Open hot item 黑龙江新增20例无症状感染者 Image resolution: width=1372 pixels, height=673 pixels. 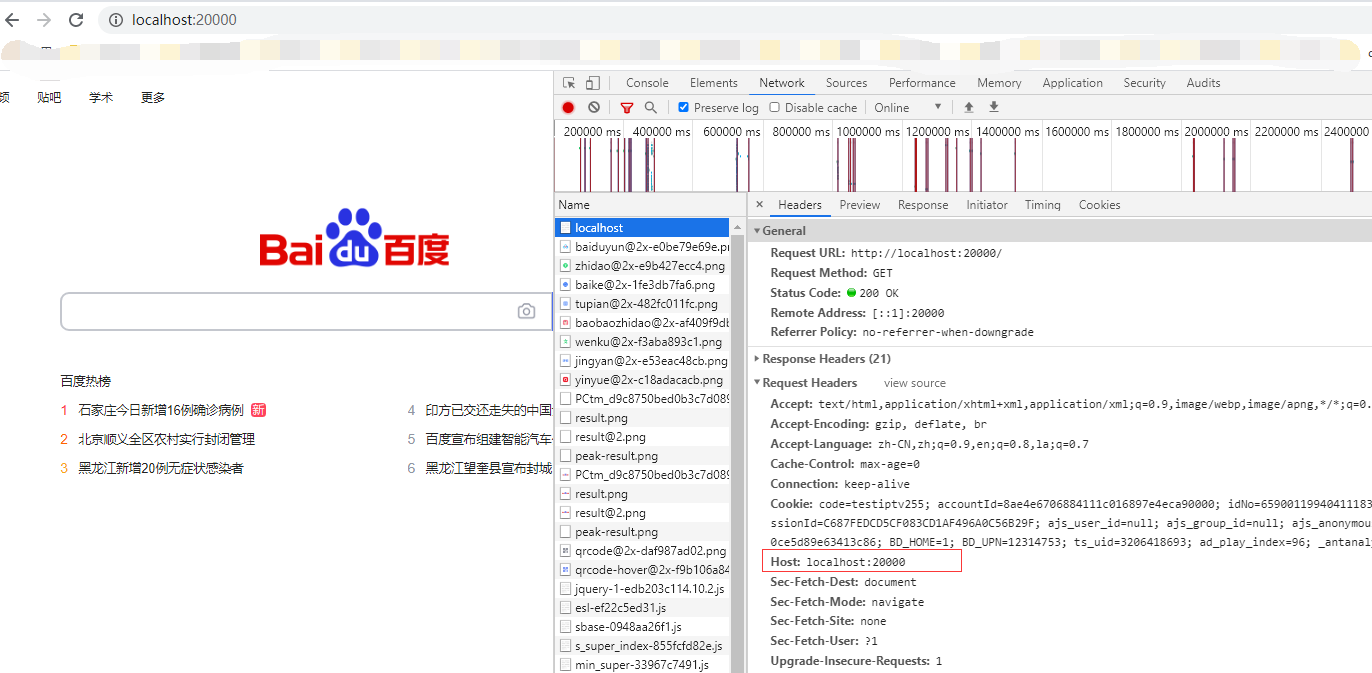pyautogui.click(x=161, y=468)
